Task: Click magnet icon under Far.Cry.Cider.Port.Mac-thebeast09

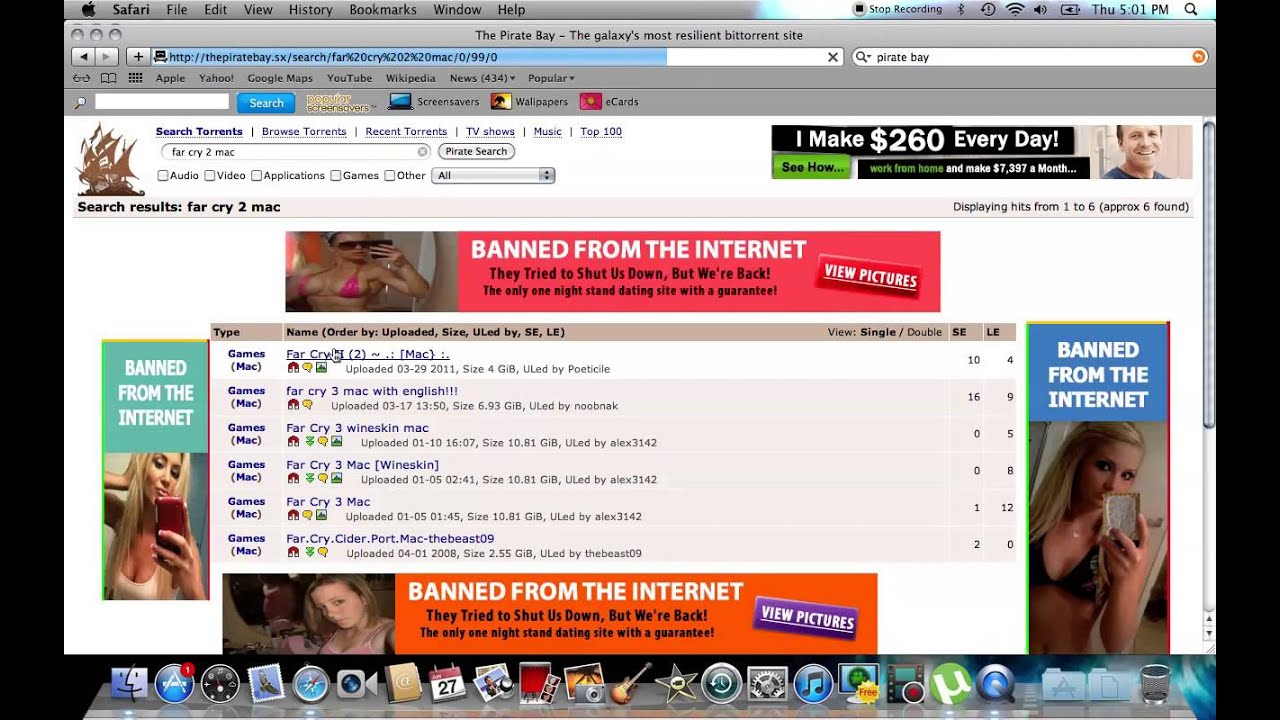Action: (x=293, y=552)
